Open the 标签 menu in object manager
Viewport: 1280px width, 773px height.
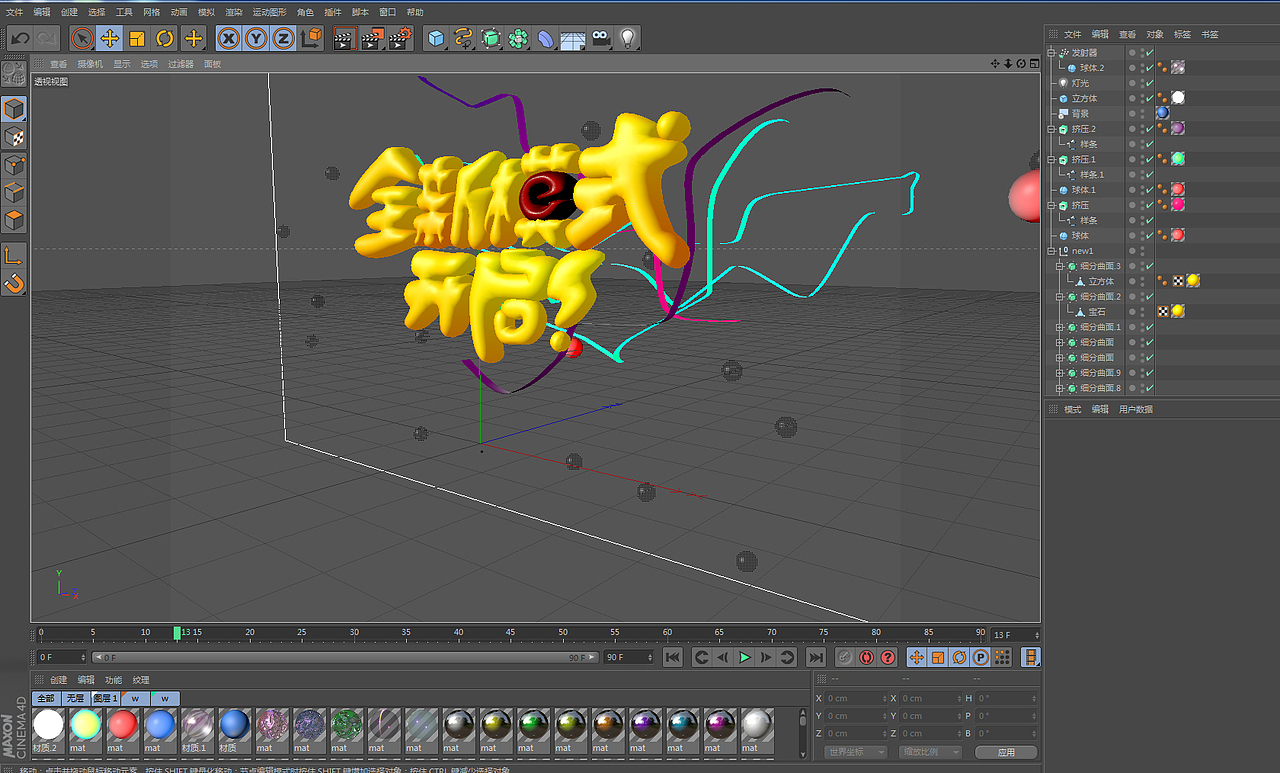(x=1182, y=34)
